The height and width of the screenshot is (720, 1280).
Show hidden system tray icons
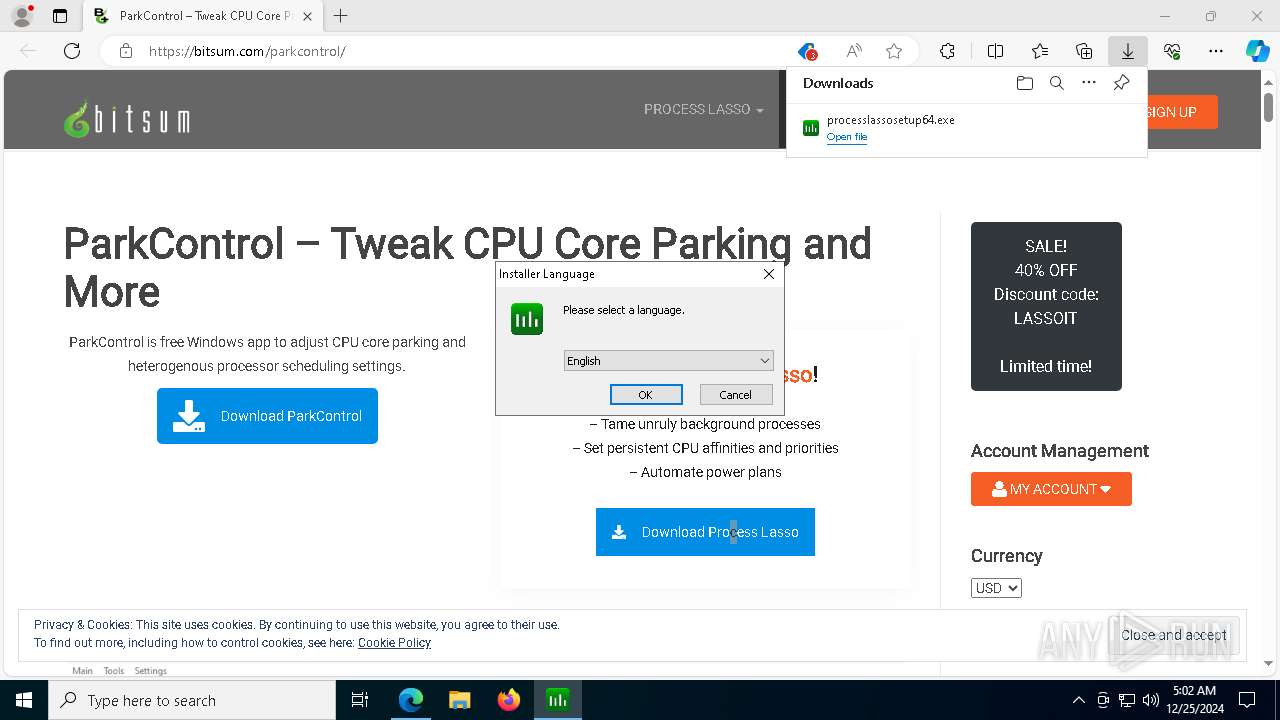pos(1078,700)
